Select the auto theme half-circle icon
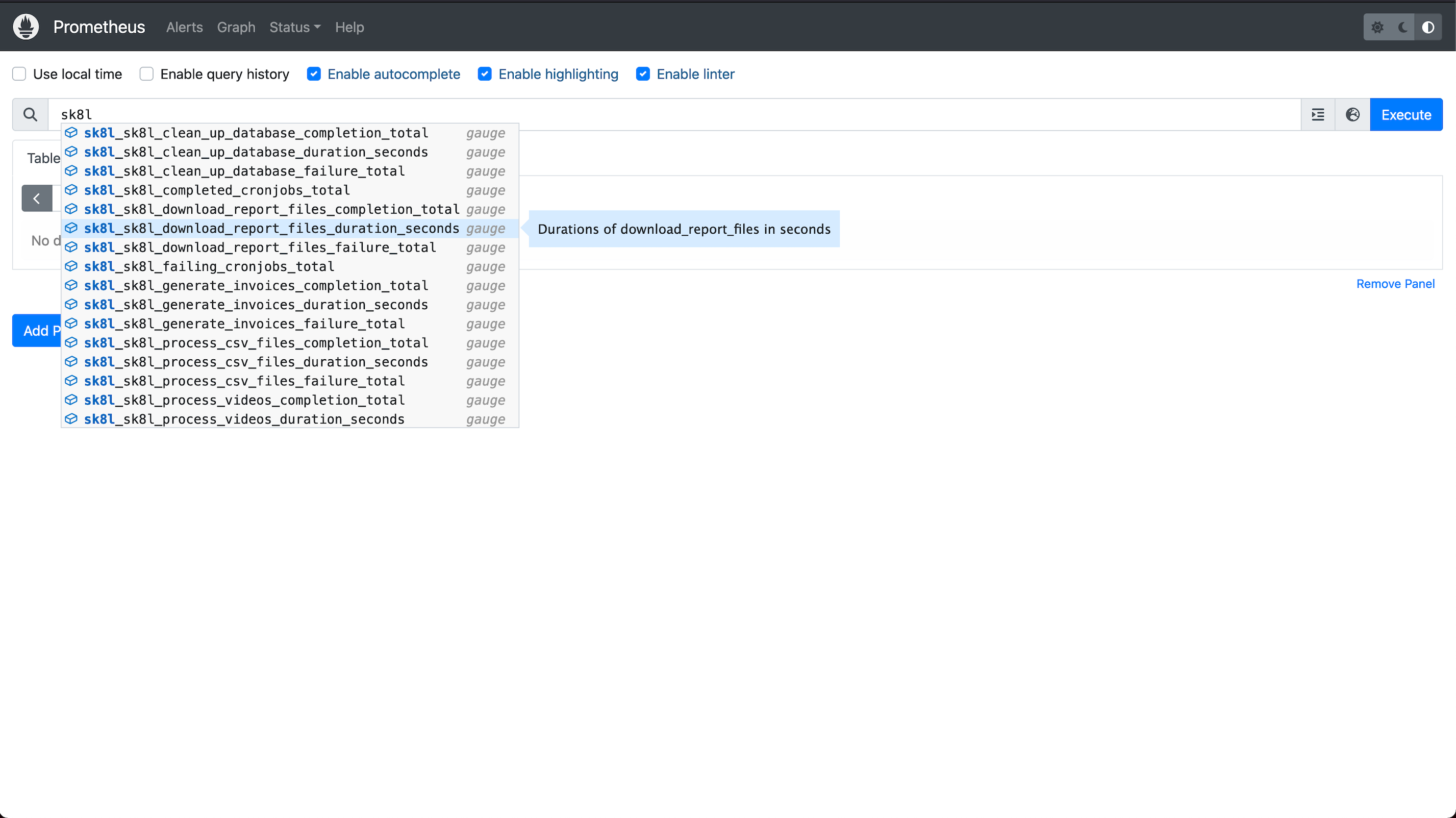 (1428, 27)
